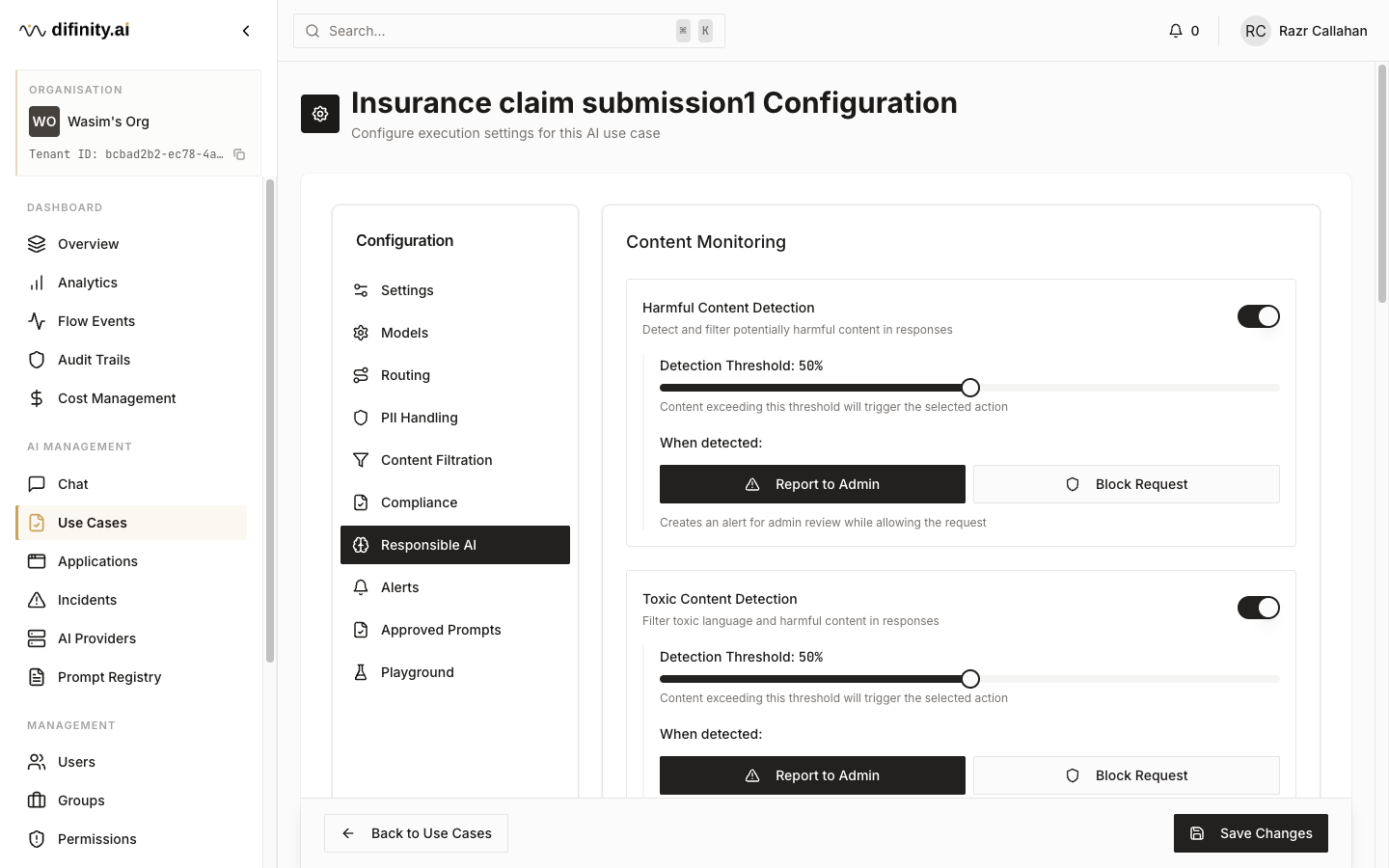The height and width of the screenshot is (868, 1389).
Task: Open Razr Callahan user account menu
Action: point(1304,31)
